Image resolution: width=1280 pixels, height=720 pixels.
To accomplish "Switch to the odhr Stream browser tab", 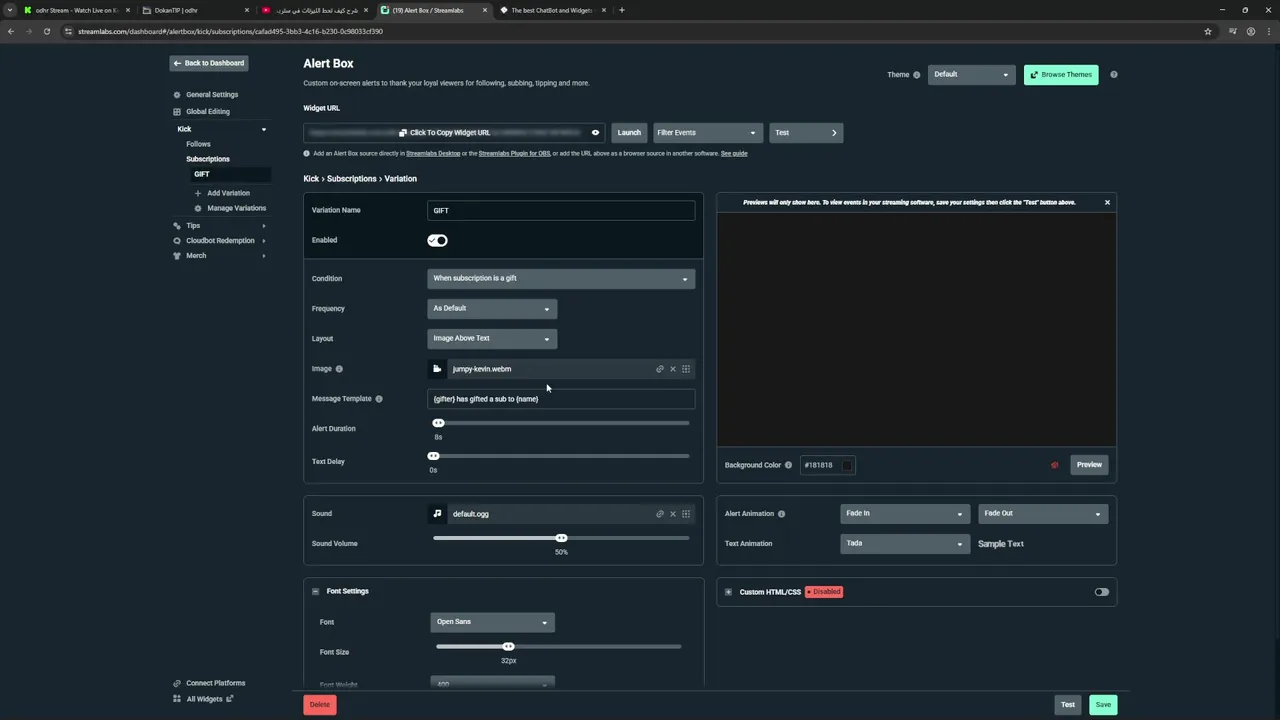I will [x=75, y=10].
